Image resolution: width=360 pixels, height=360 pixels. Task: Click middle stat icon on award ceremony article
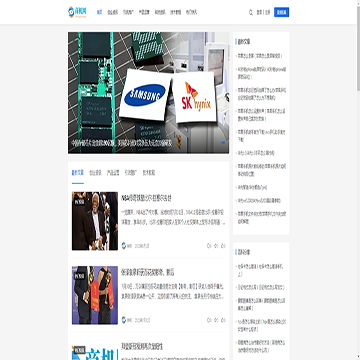pos(216,320)
